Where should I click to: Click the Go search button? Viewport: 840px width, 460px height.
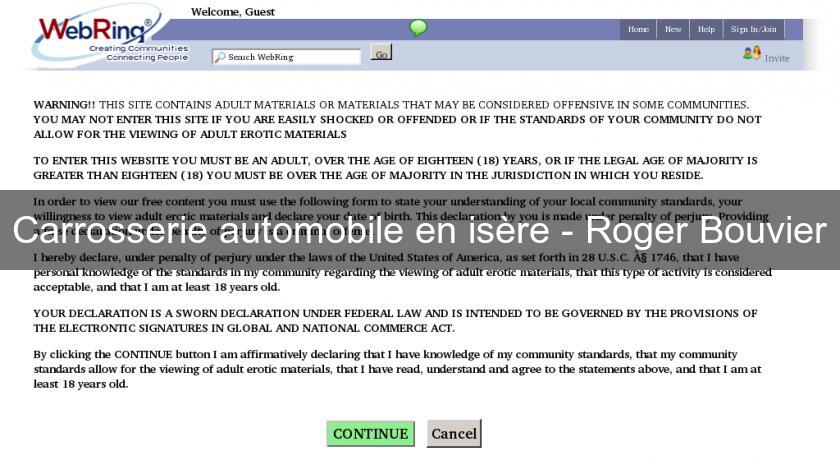[381, 52]
